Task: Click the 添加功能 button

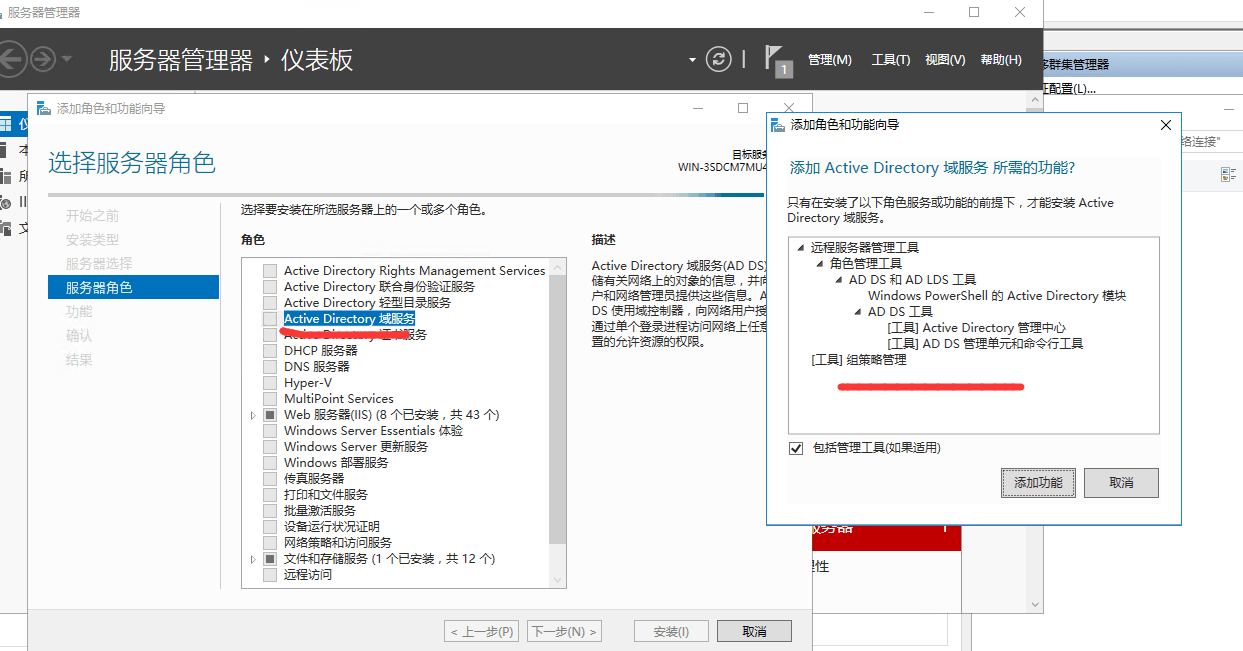Action: 1038,483
